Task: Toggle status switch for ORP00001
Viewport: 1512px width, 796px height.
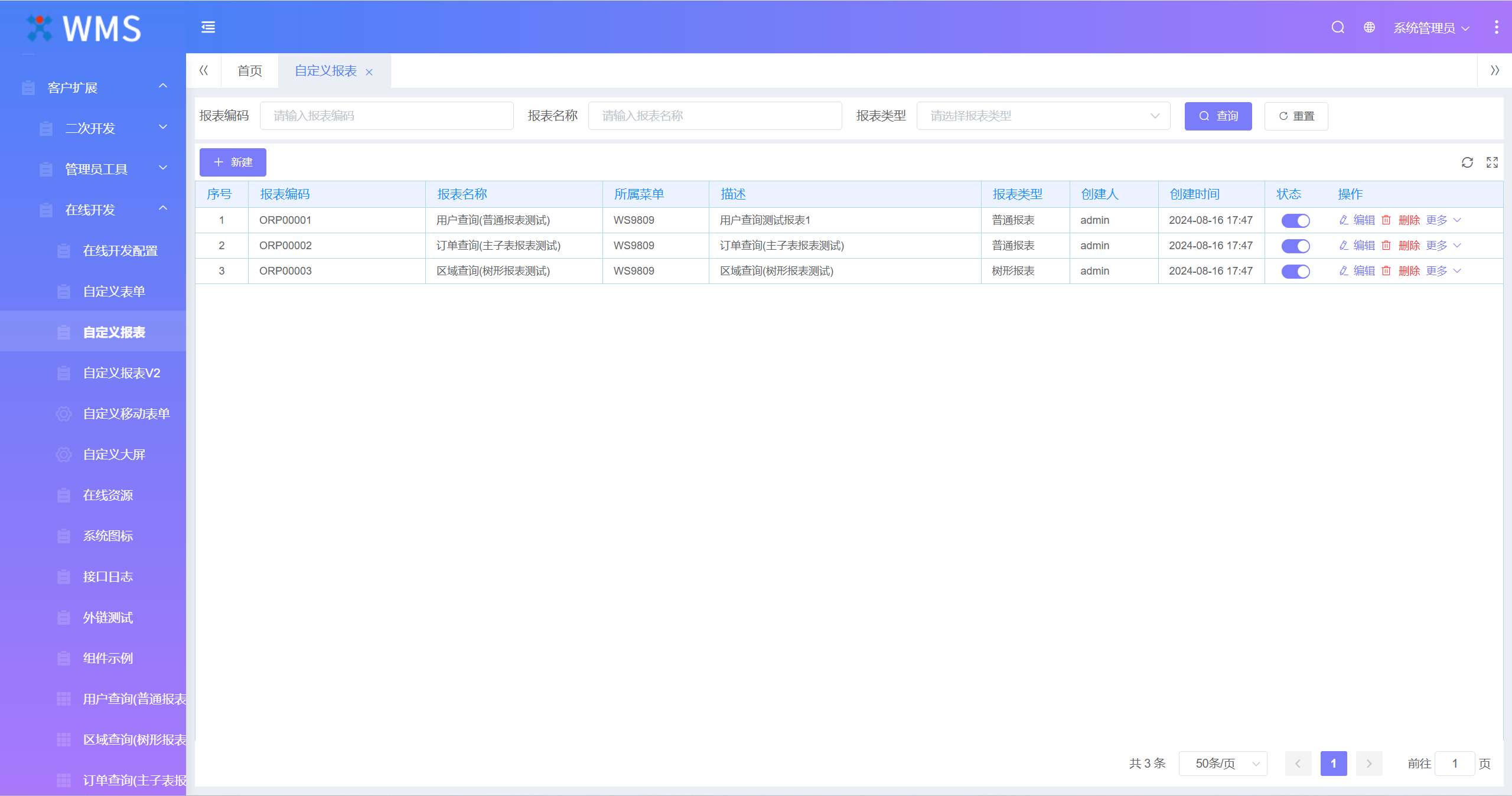Action: (1295, 221)
